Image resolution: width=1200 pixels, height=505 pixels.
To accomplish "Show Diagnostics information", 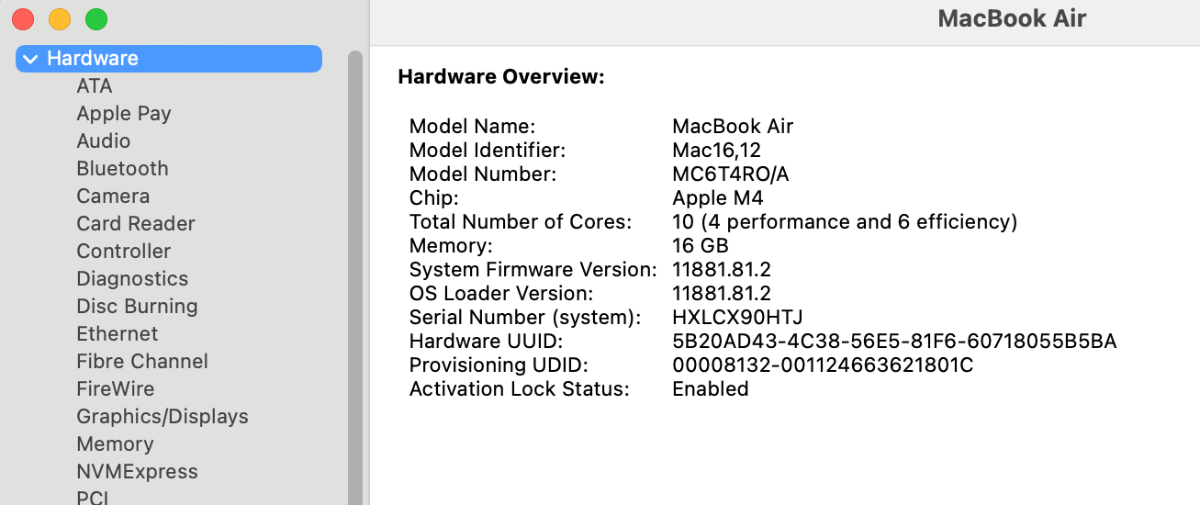I will point(132,279).
